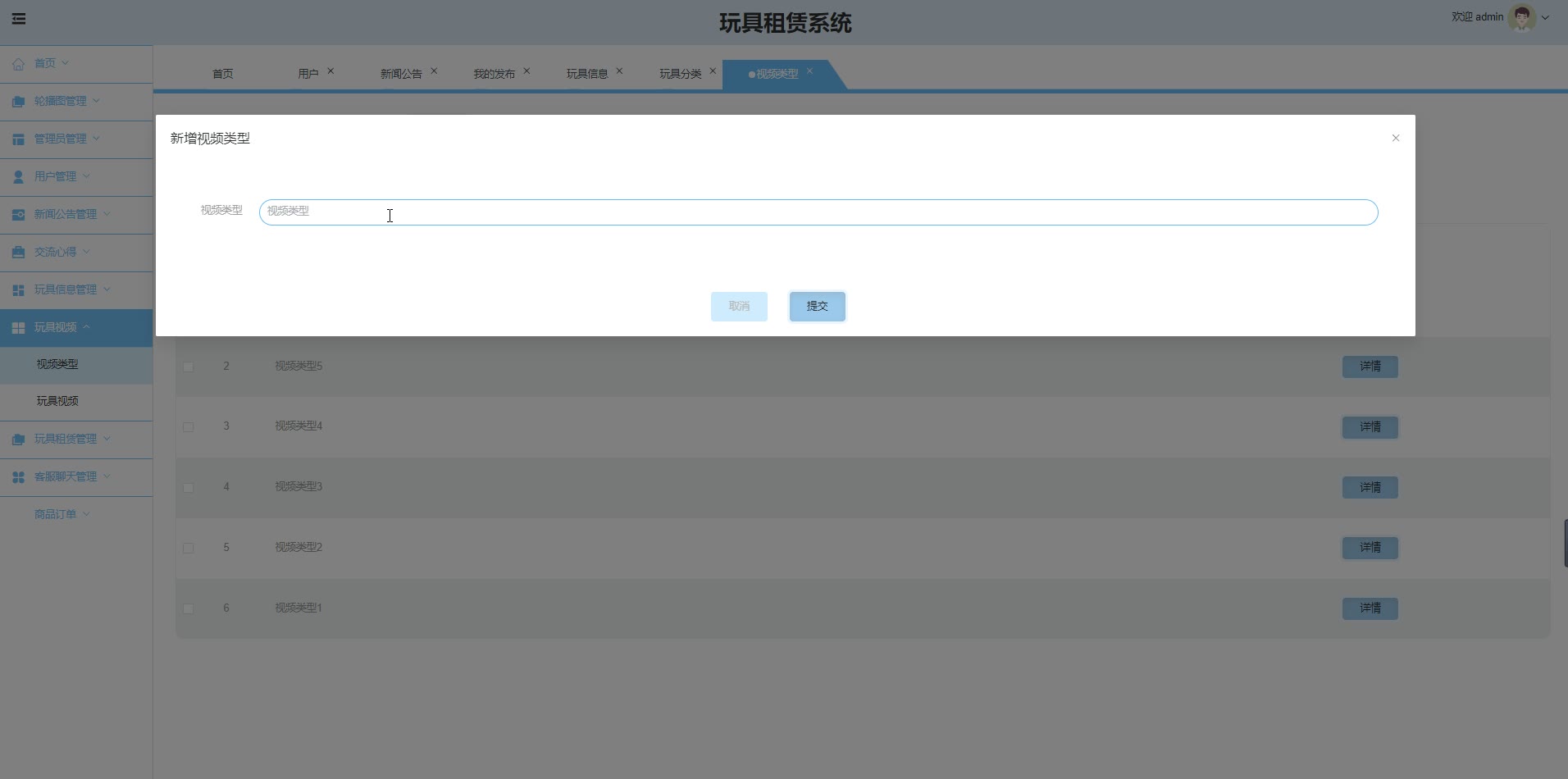Viewport: 1568px width, 779px height.
Task: Switch to the 玩具分类 tab
Action: pyautogui.click(x=680, y=74)
